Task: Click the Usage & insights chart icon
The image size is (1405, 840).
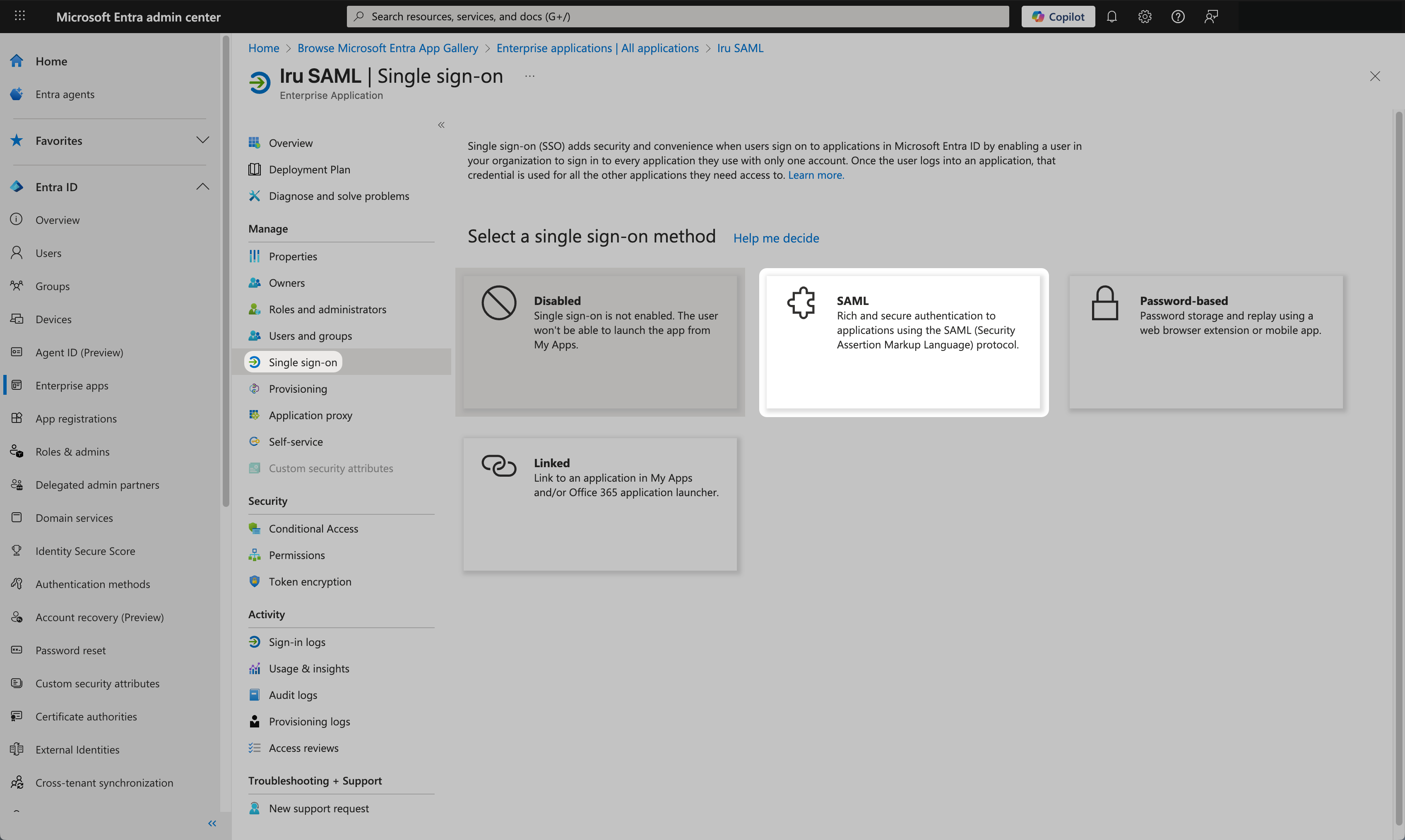Action: tap(255, 669)
